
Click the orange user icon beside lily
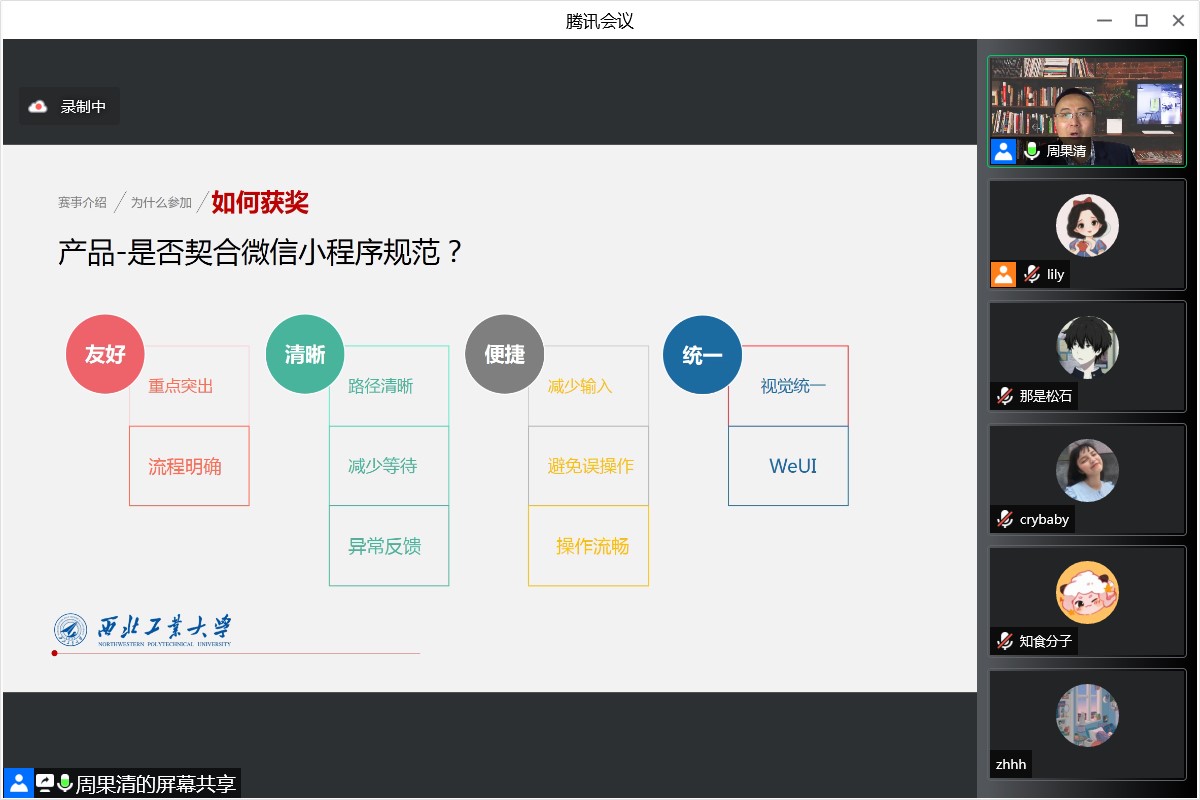[1004, 274]
